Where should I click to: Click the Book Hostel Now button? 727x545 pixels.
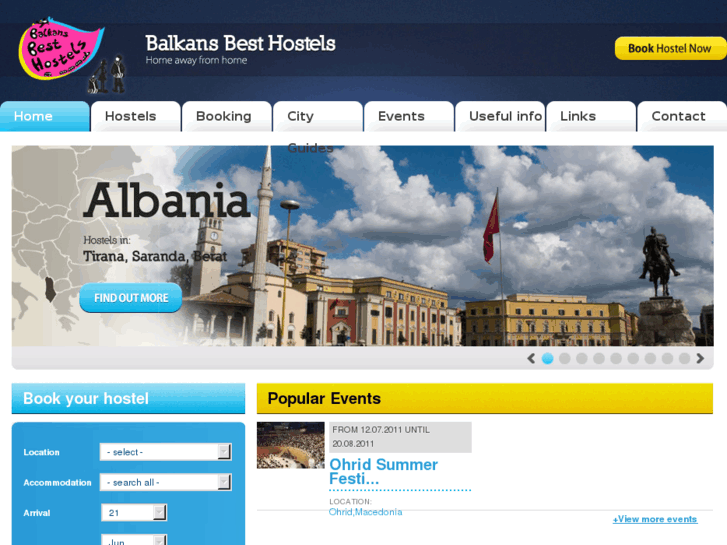[x=670, y=48]
